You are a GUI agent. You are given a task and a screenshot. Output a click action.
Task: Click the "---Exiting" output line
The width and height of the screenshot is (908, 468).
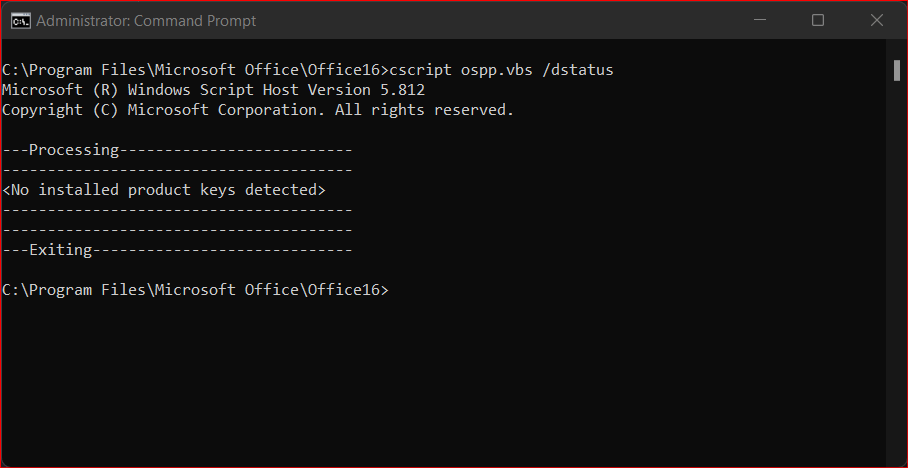pos(177,250)
